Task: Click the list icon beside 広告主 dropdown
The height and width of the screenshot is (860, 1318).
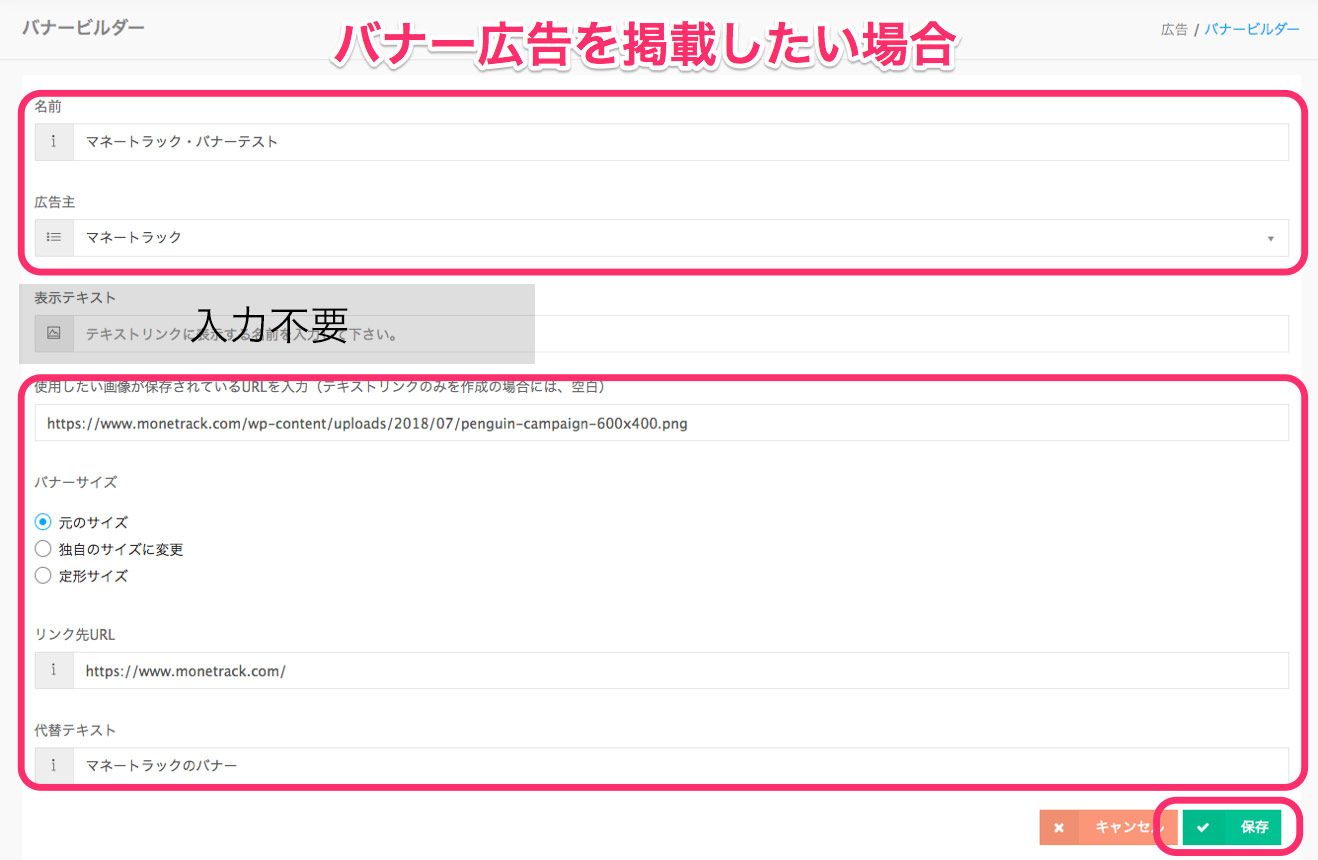Action: (x=54, y=238)
